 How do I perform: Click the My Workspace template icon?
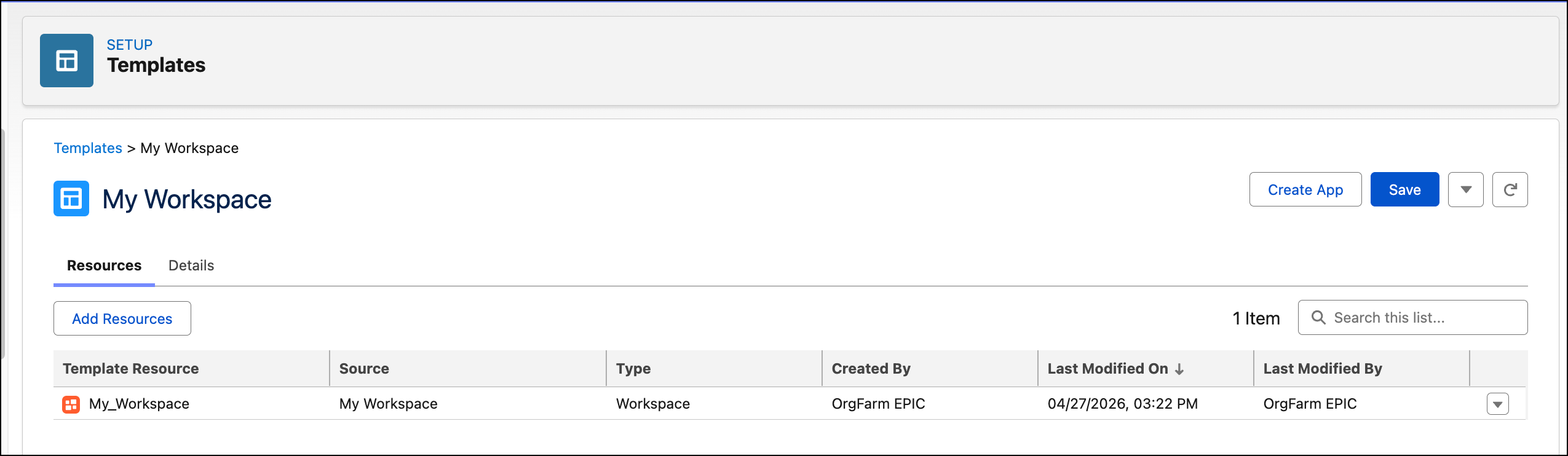[x=71, y=199]
